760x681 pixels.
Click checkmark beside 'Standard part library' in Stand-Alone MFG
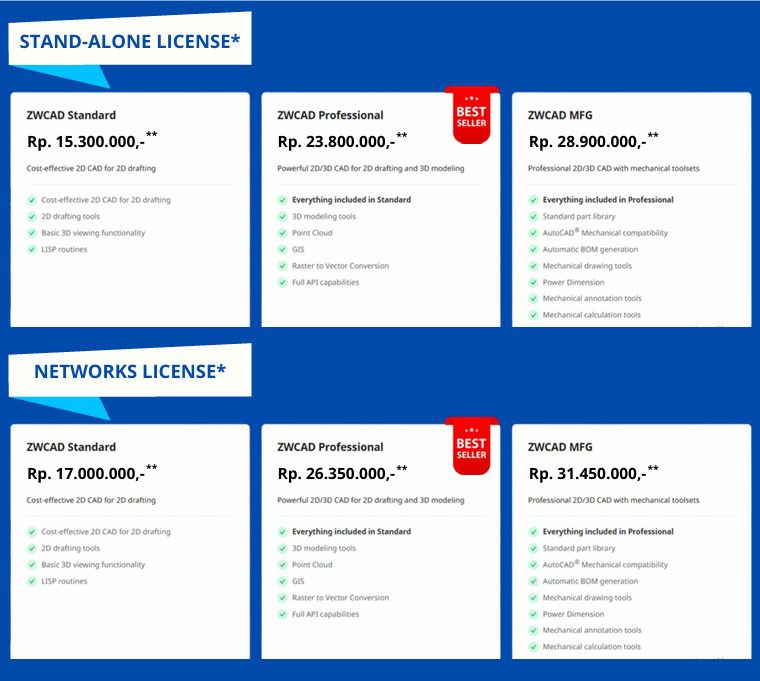pyautogui.click(x=533, y=217)
